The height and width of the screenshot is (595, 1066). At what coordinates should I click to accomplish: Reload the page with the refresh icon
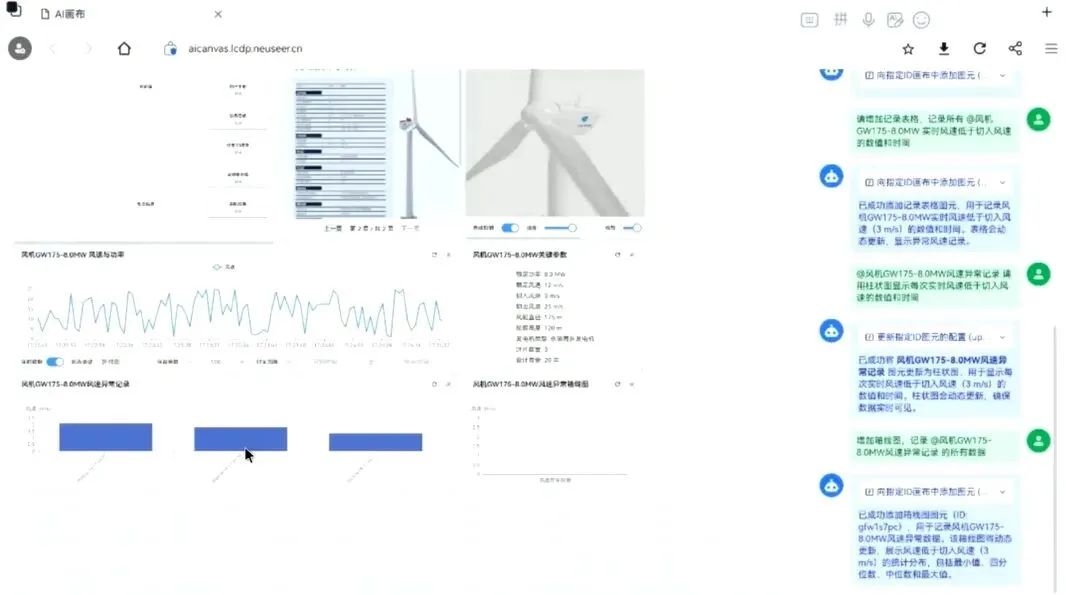coord(979,48)
